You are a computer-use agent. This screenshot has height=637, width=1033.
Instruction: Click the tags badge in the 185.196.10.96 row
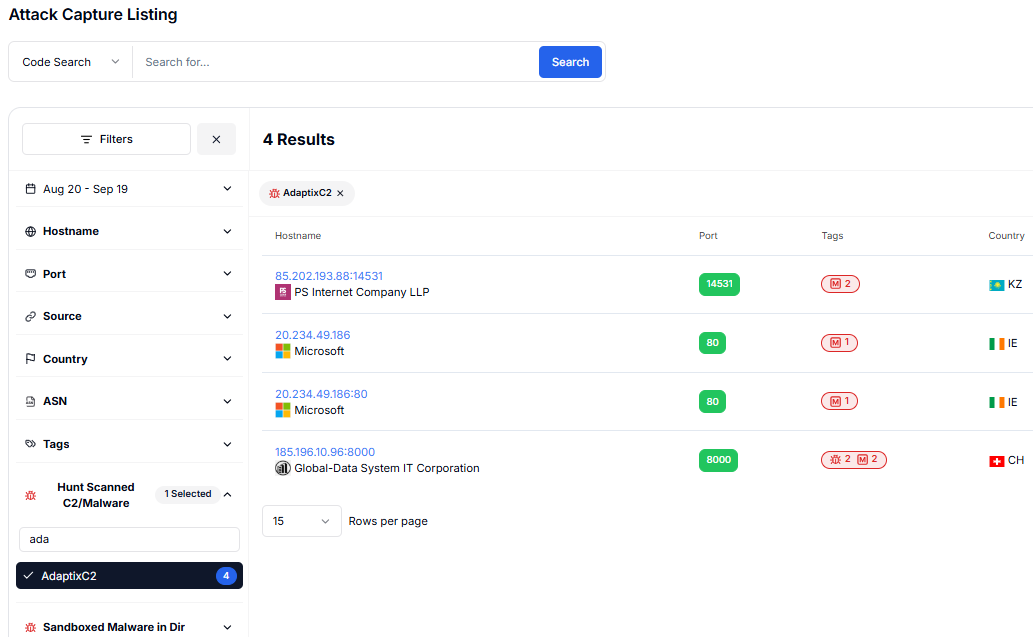pyautogui.click(x=853, y=460)
